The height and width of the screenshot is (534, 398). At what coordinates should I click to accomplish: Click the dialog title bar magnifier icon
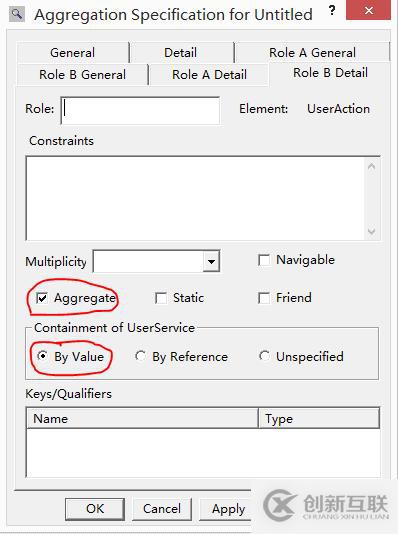[x=16, y=14]
